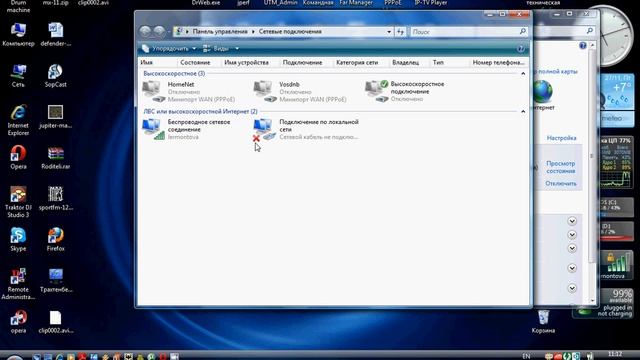Open the Remote Administrator desktop shortcut

point(18,284)
